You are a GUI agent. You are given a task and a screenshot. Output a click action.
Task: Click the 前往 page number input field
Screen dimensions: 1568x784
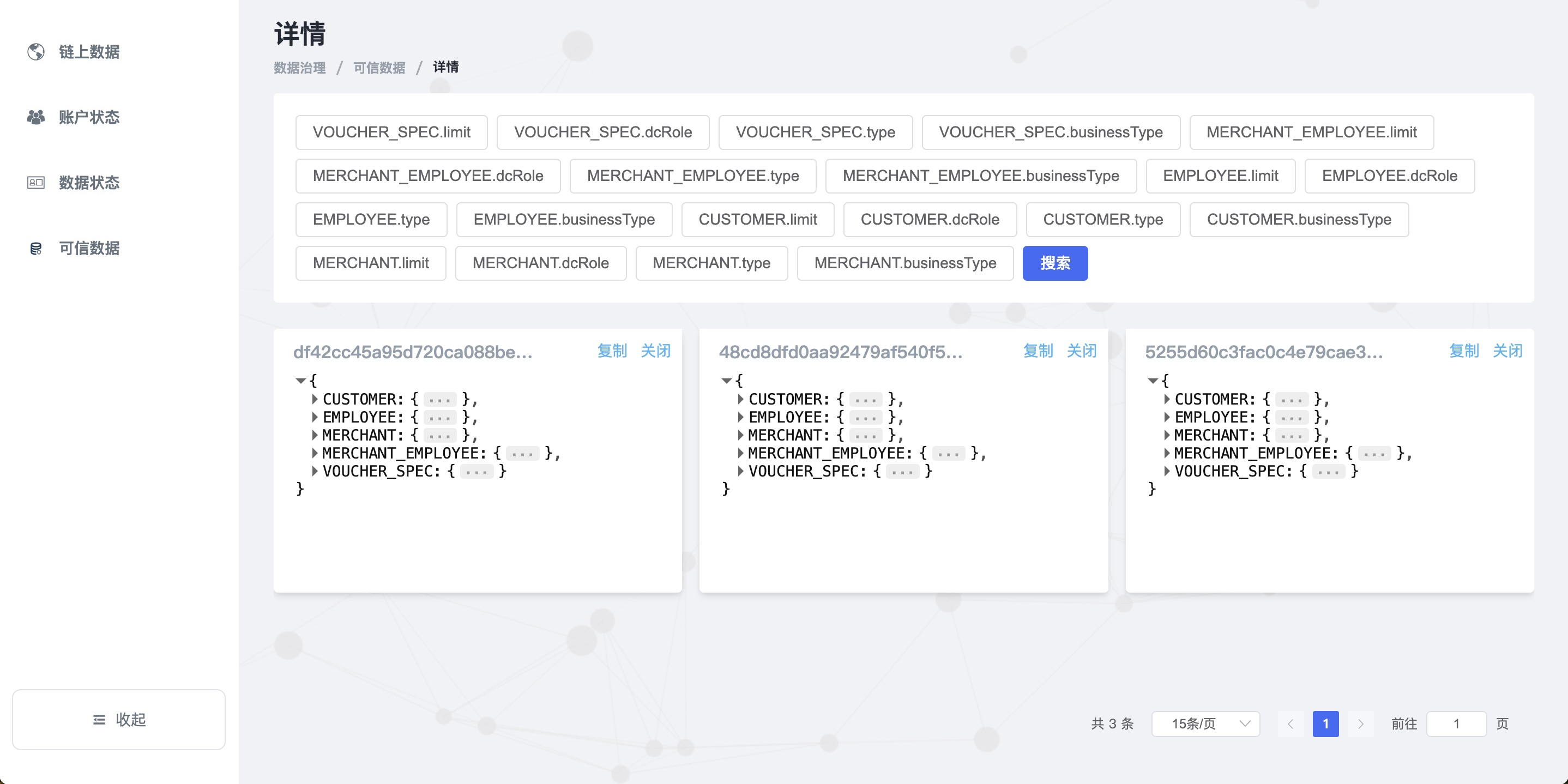1456,723
